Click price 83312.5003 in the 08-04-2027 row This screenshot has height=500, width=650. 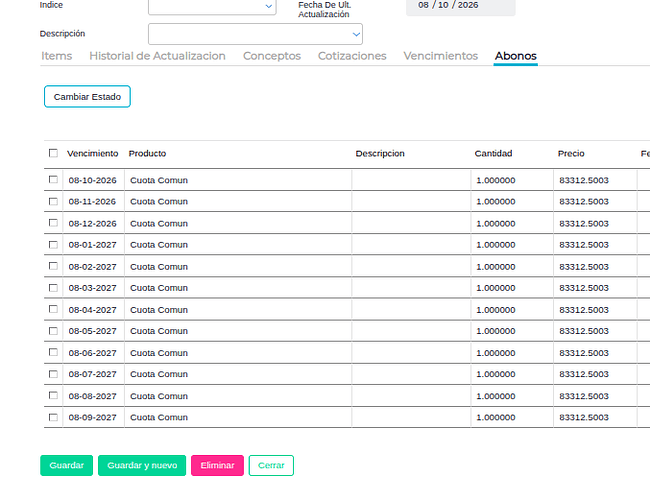click(584, 310)
